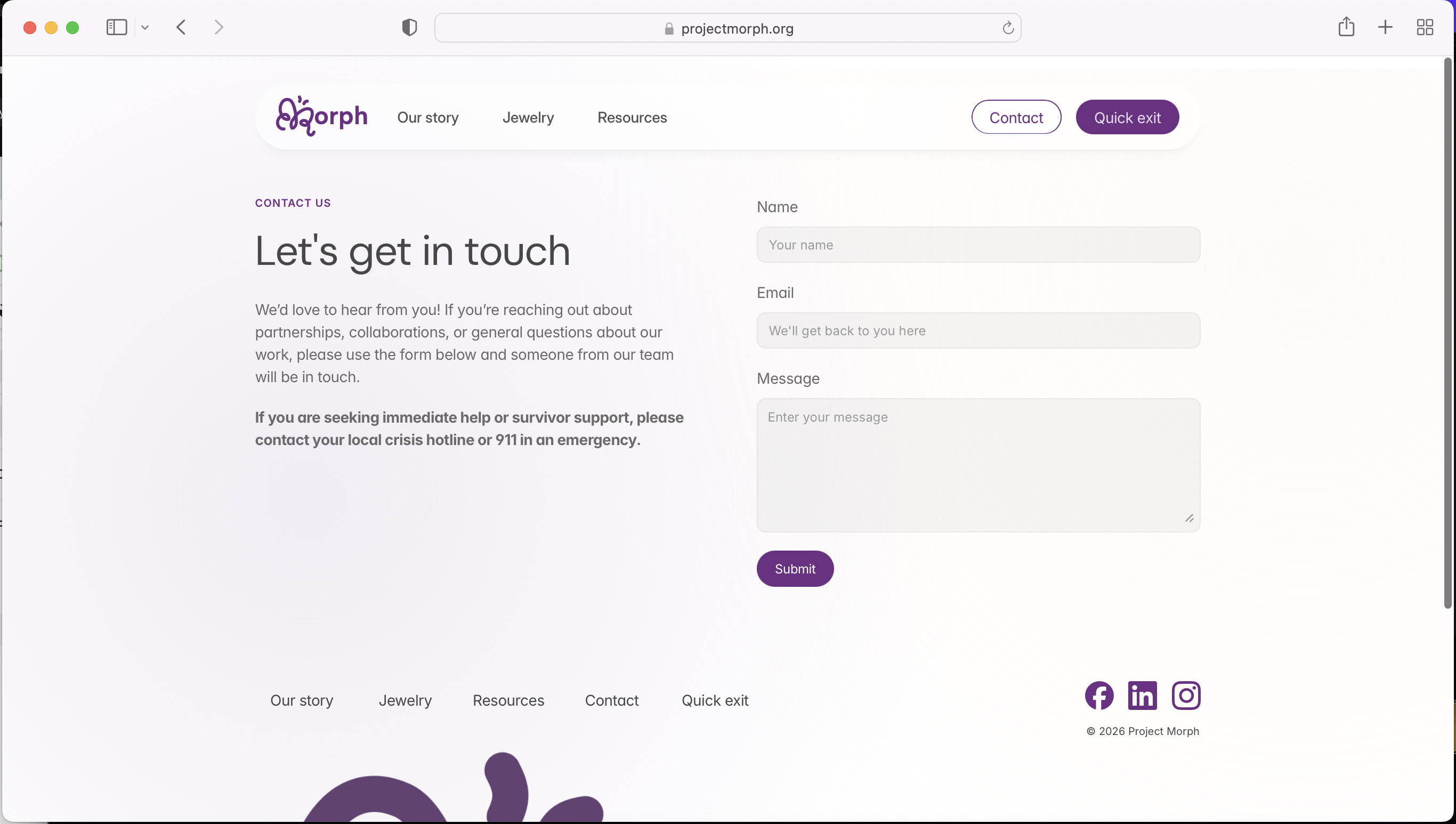Reload the projectmorph.org page
Viewport: 1456px width, 824px height.
pos(1008,28)
